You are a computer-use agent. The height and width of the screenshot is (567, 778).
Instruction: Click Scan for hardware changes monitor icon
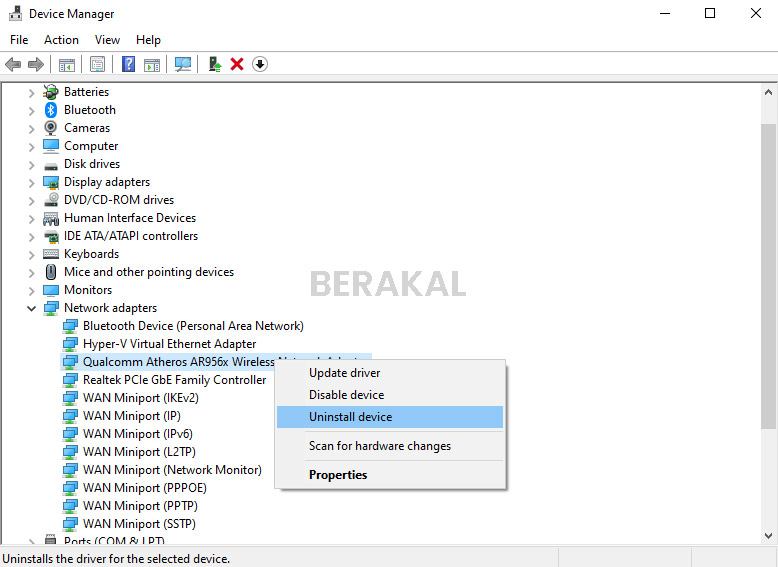tap(183, 64)
